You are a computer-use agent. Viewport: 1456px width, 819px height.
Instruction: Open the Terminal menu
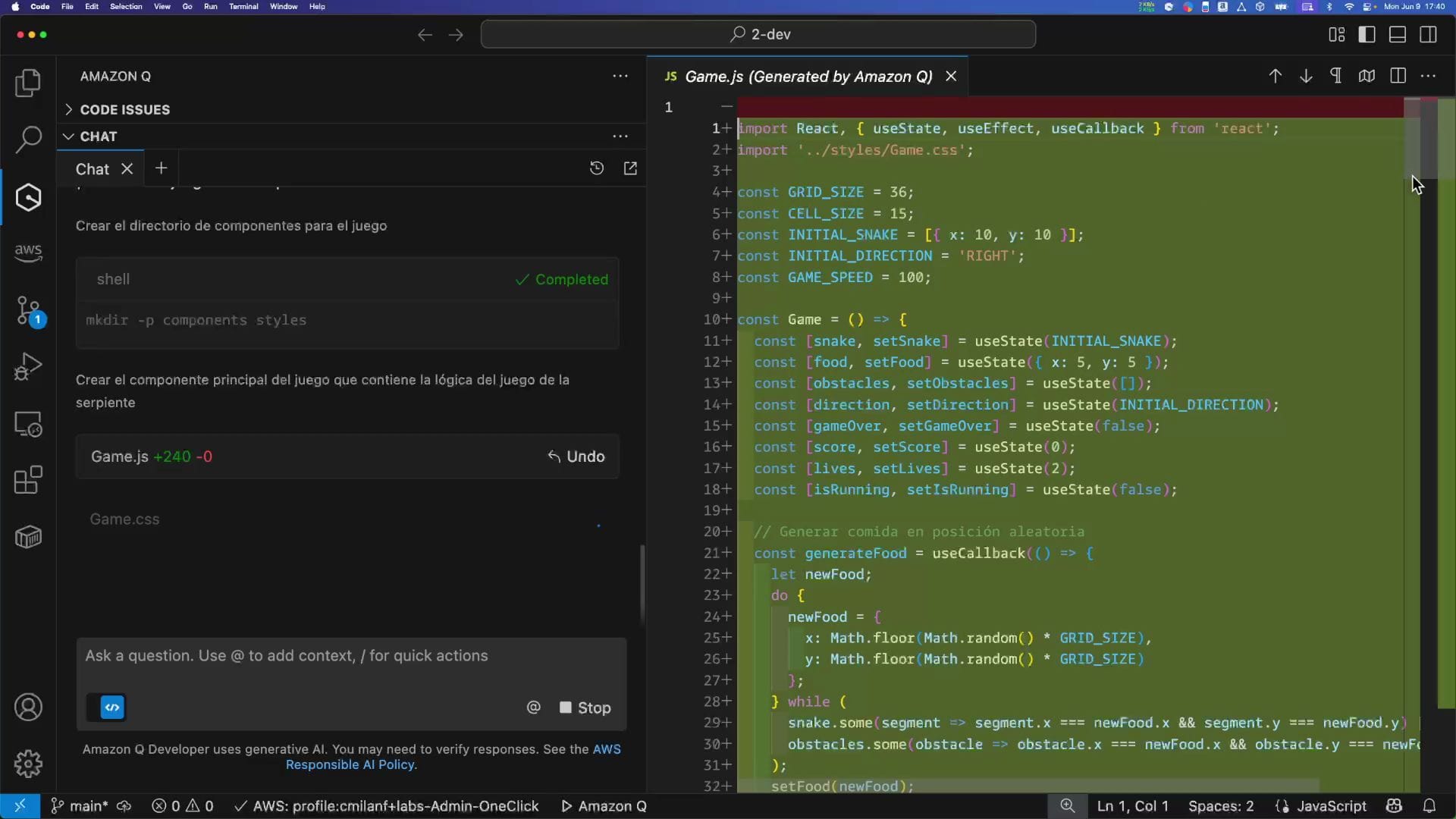243,6
